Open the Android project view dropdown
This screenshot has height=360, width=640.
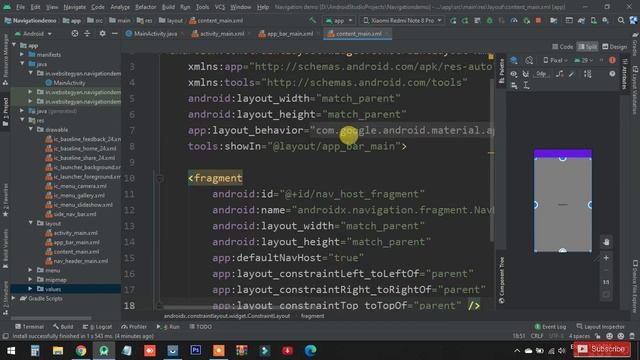point(33,34)
